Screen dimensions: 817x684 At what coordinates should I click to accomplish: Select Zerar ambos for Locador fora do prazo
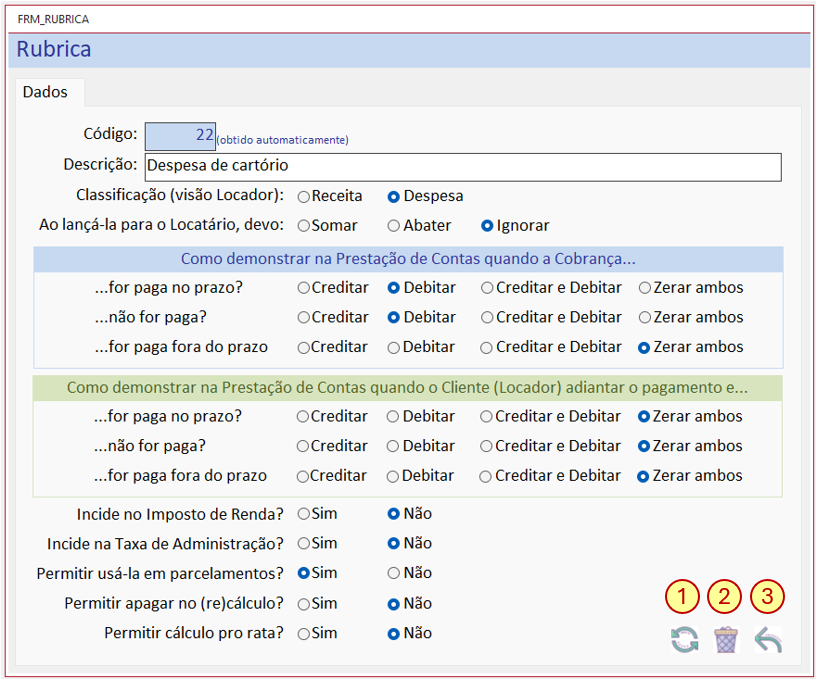point(643,477)
